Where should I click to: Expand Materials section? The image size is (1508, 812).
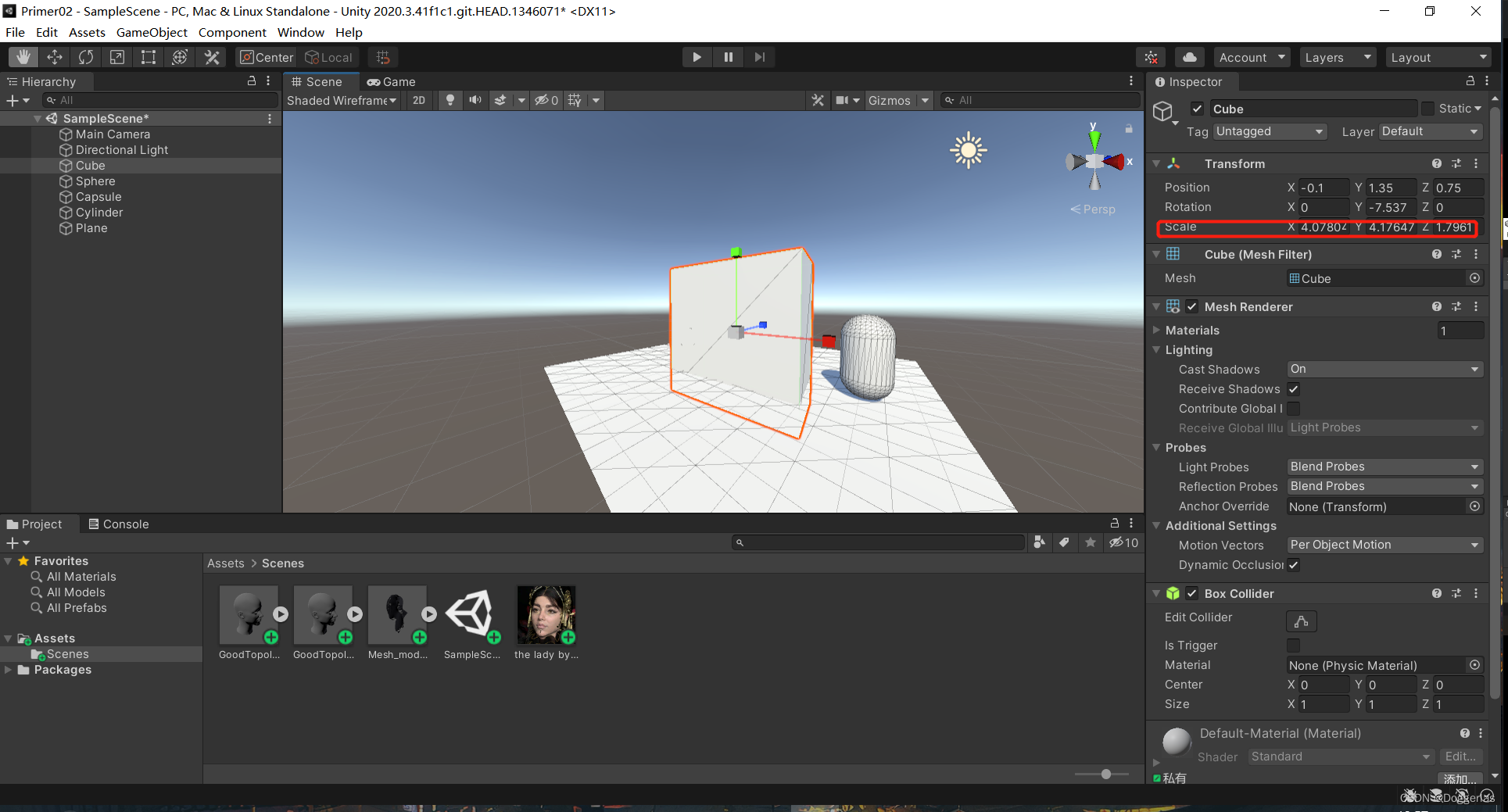click(1156, 330)
